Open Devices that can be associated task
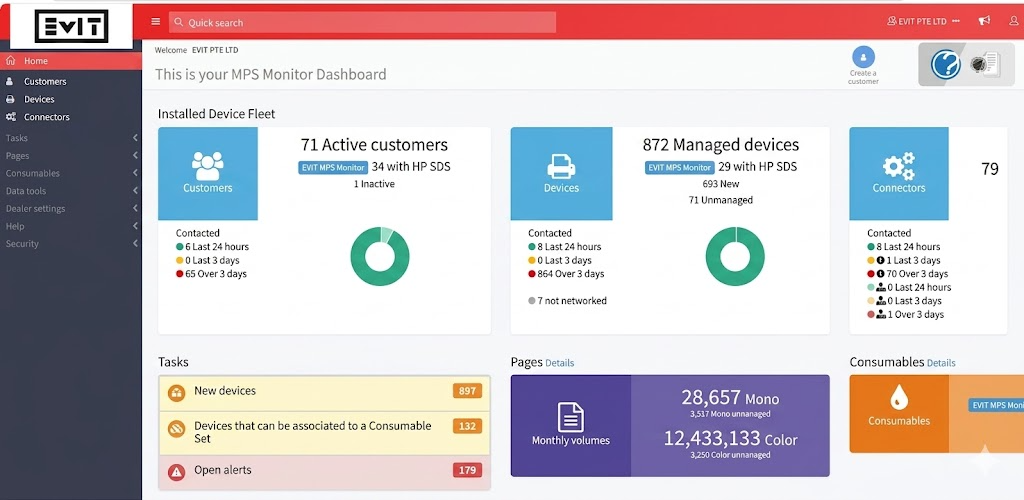 coord(325,433)
